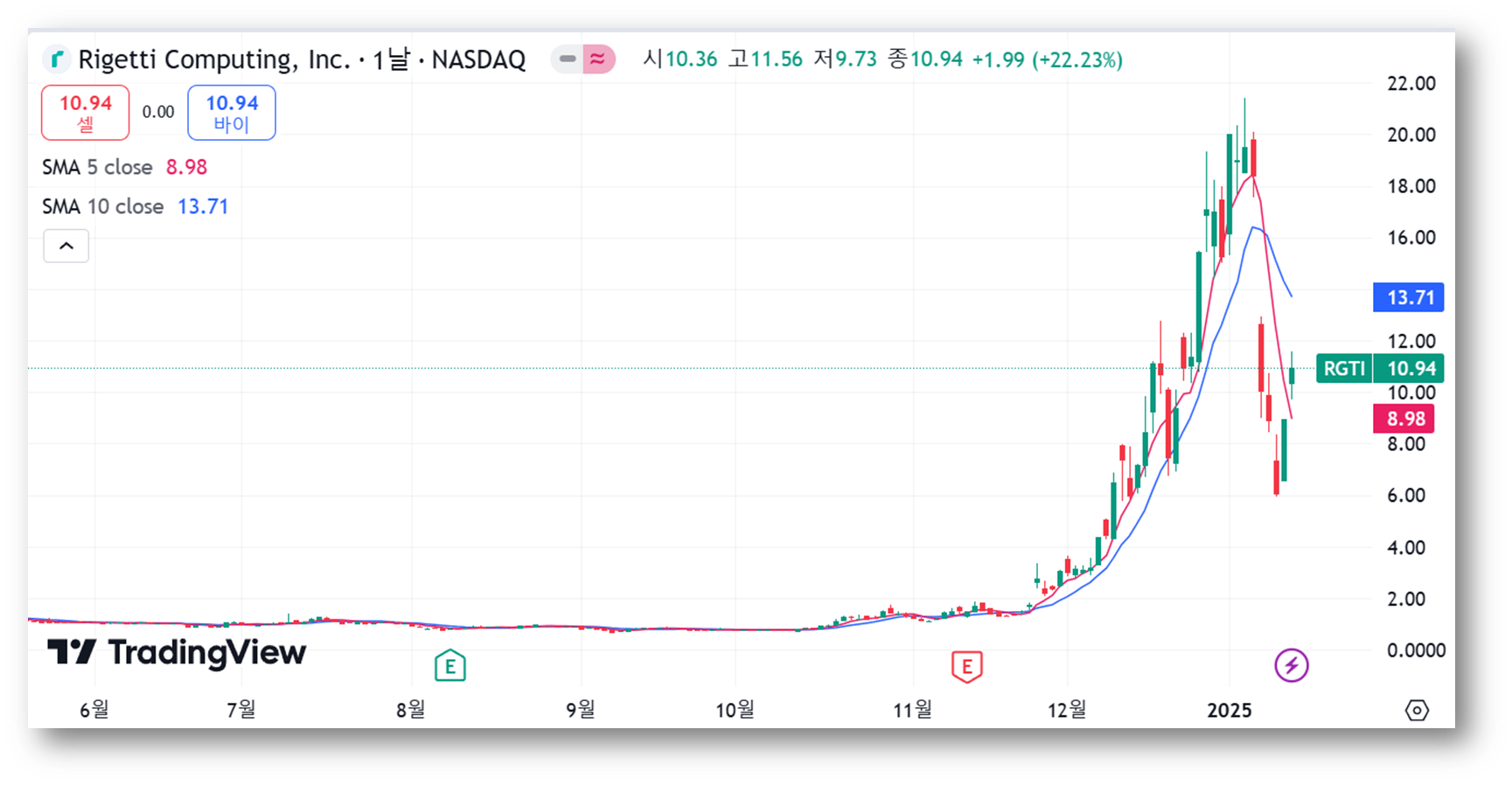The height and width of the screenshot is (785, 1512).
Task: Click the Rigetti Computing logo icon
Action: (57, 59)
